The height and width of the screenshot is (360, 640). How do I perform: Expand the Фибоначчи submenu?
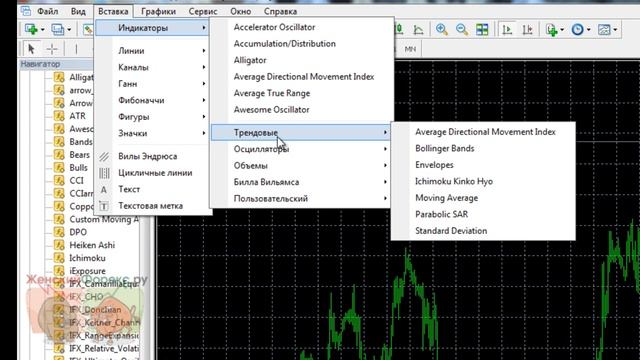(153, 100)
